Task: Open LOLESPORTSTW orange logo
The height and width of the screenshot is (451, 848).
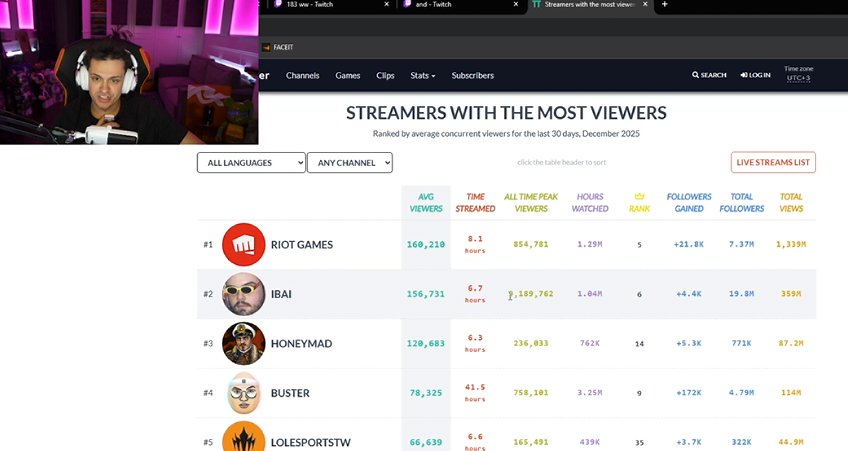Action: [x=243, y=437]
